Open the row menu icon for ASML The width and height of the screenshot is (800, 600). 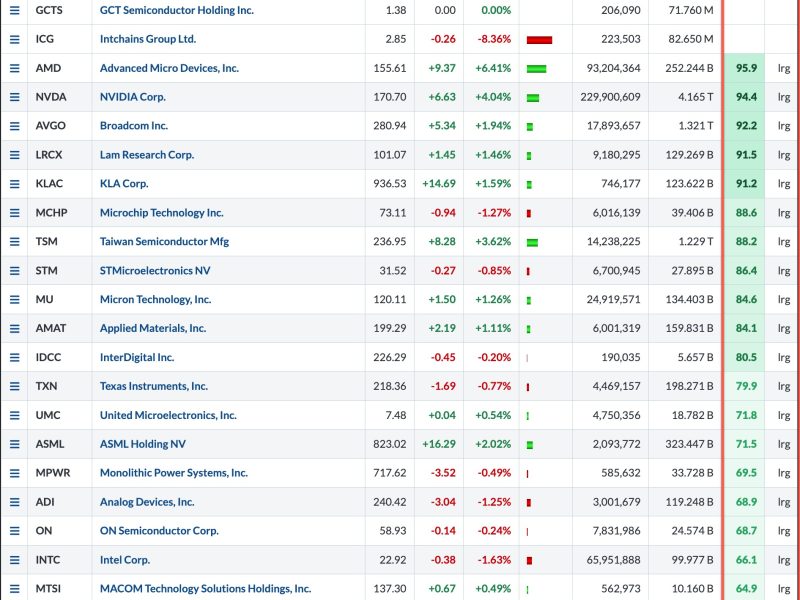coord(14,444)
